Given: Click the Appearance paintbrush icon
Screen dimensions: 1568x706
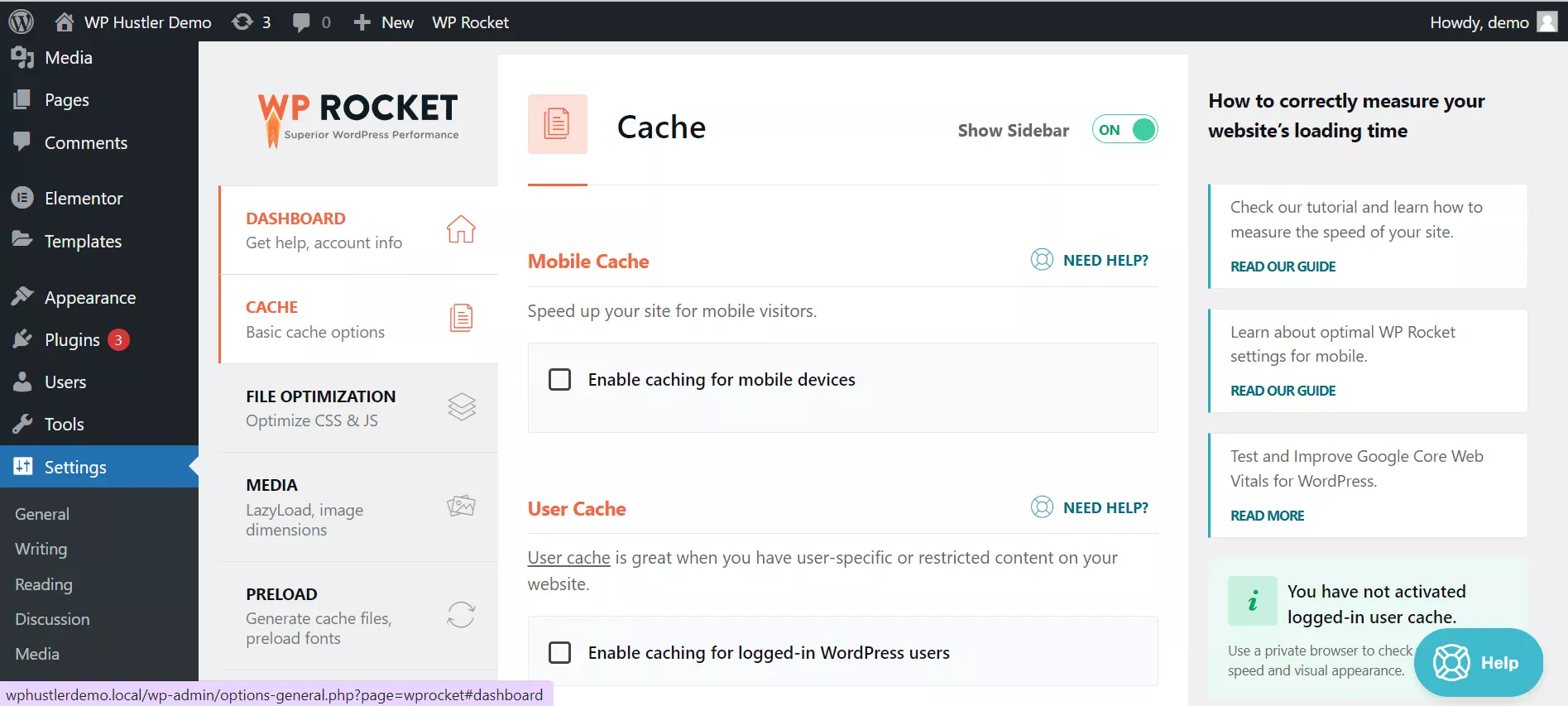Looking at the screenshot, I should coord(22,296).
